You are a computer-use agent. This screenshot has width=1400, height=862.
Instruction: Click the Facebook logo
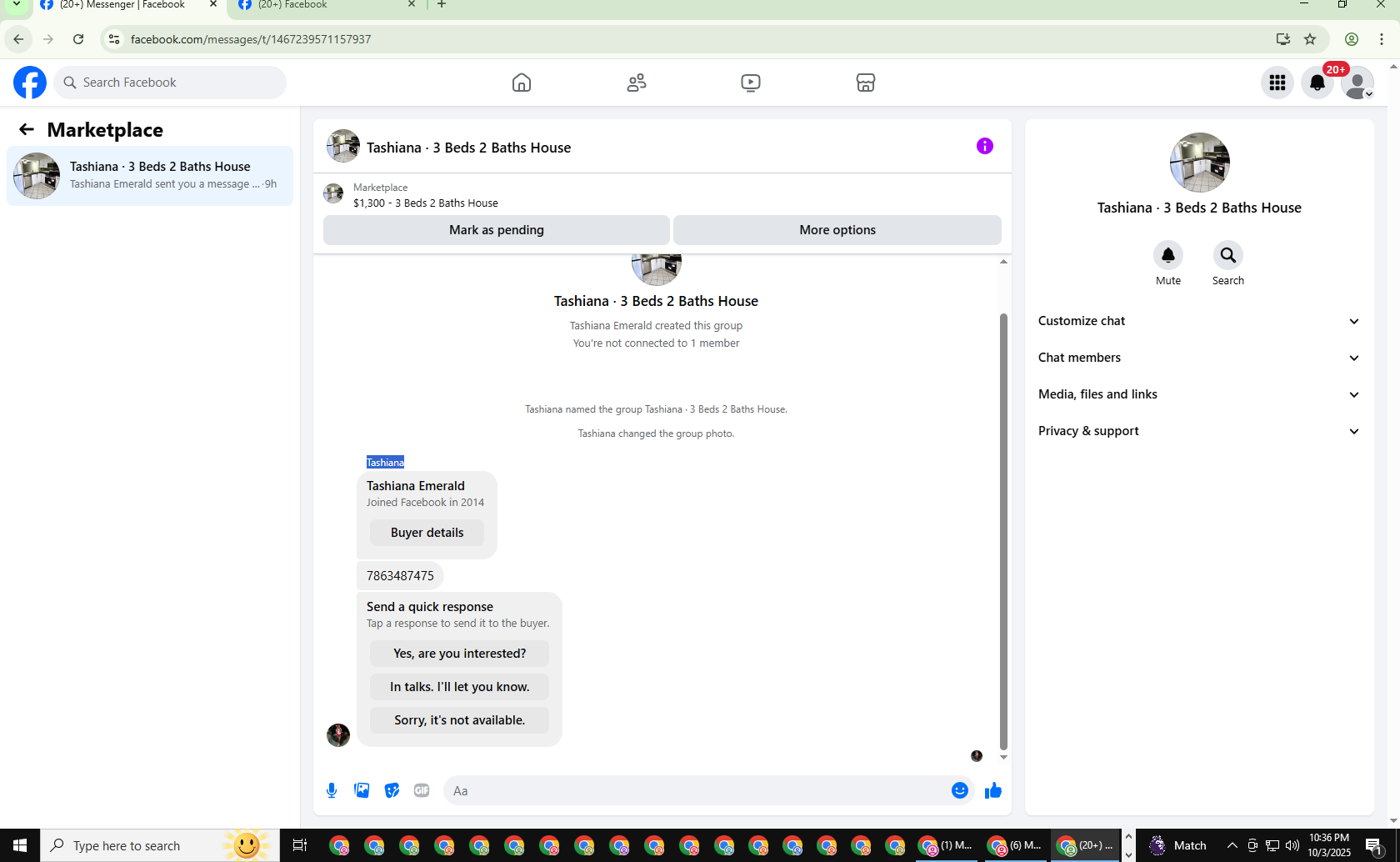[30, 83]
